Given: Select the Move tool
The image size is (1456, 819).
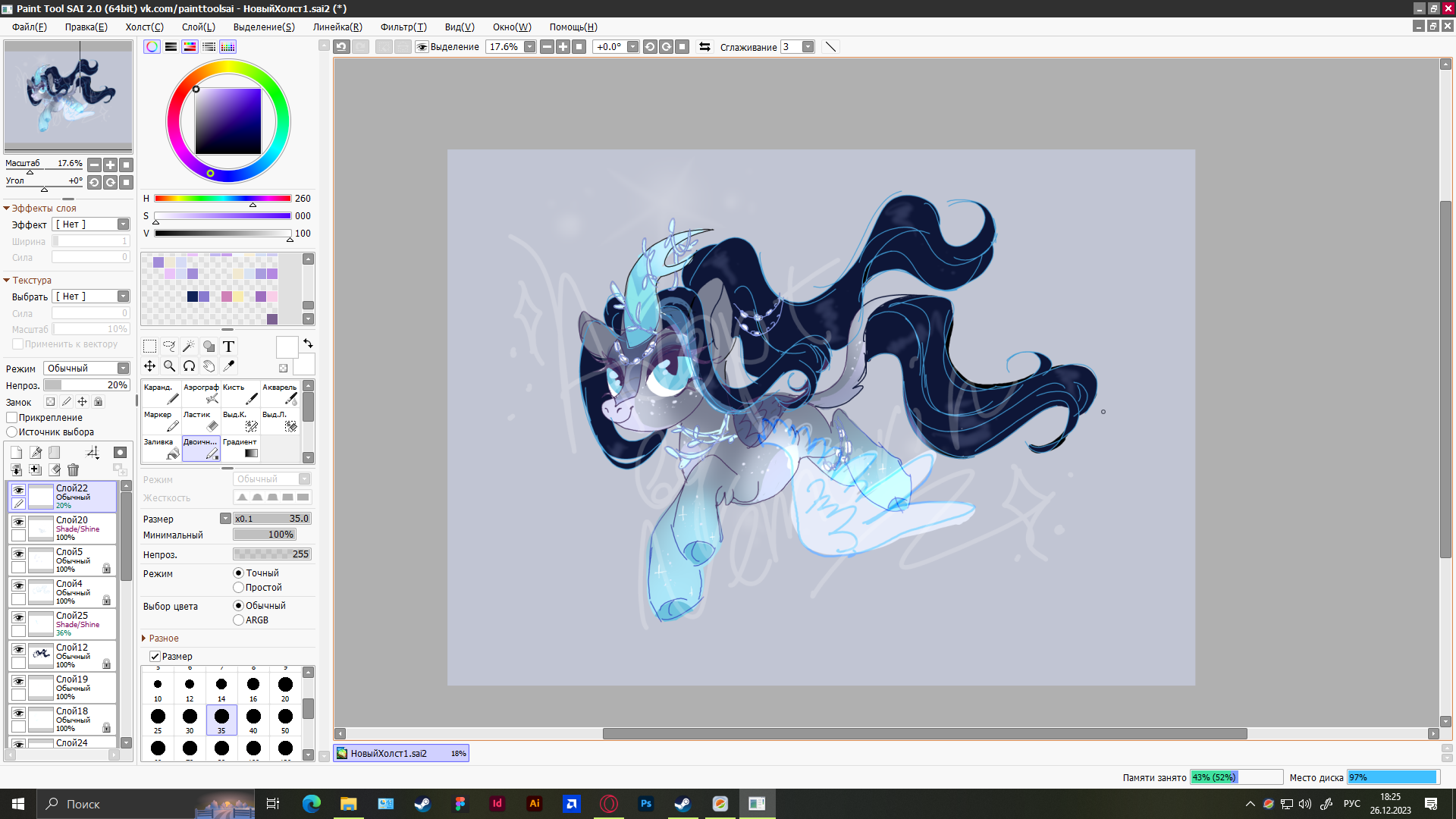Looking at the screenshot, I should [149, 366].
